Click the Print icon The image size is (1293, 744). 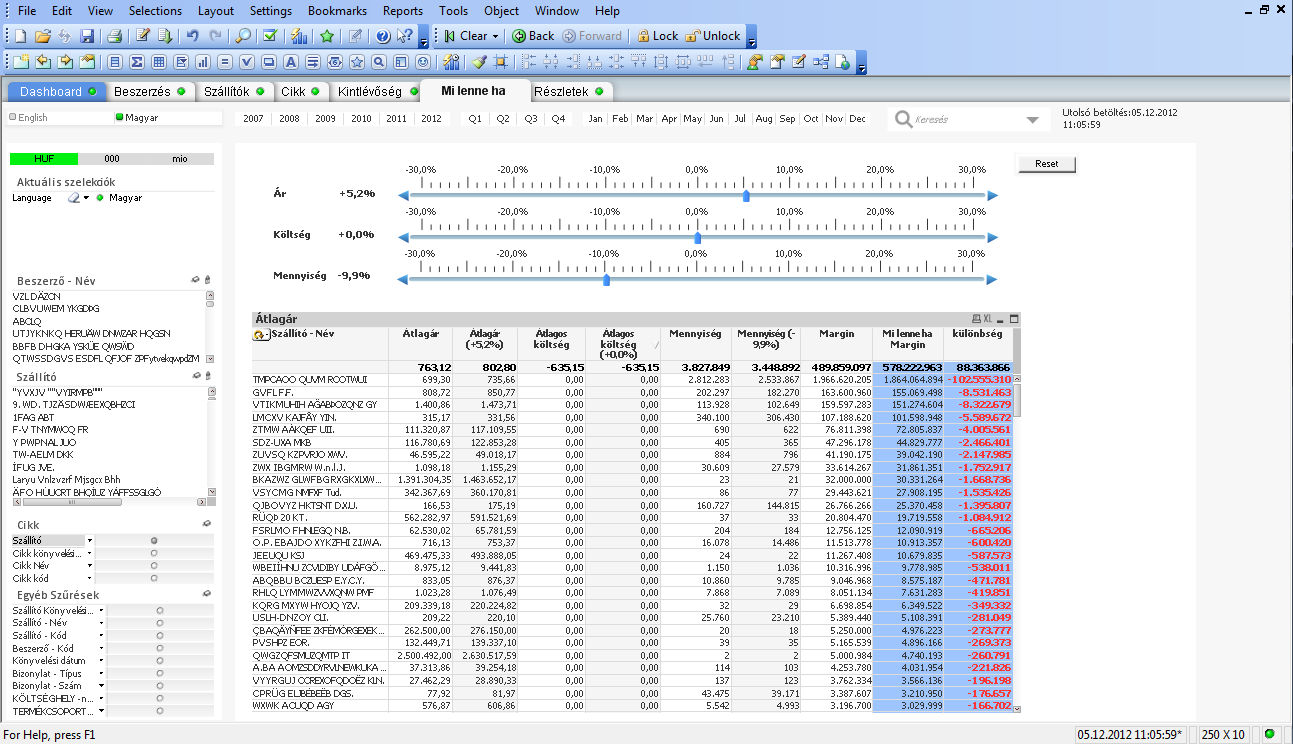(x=114, y=36)
